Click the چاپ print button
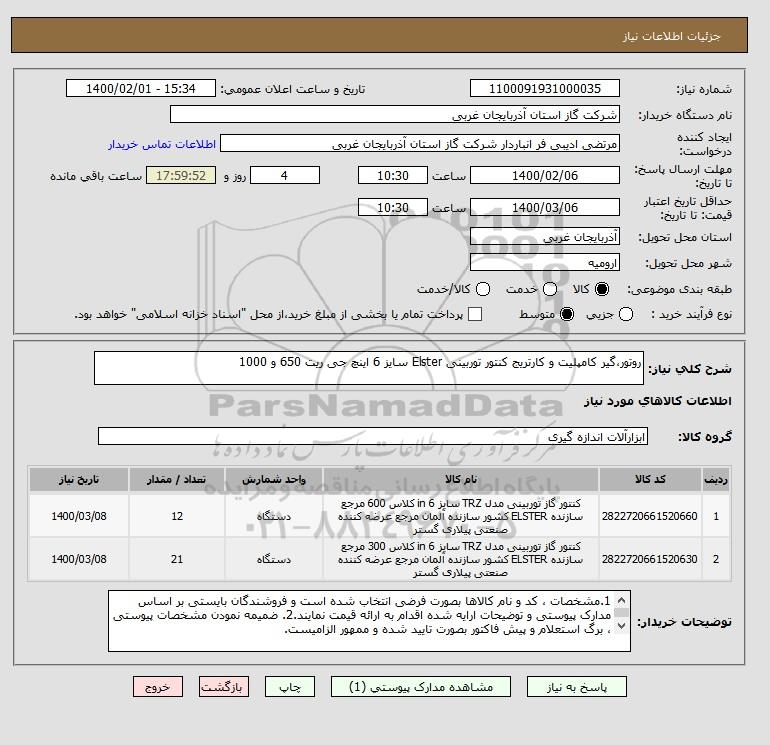 tap(290, 687)
